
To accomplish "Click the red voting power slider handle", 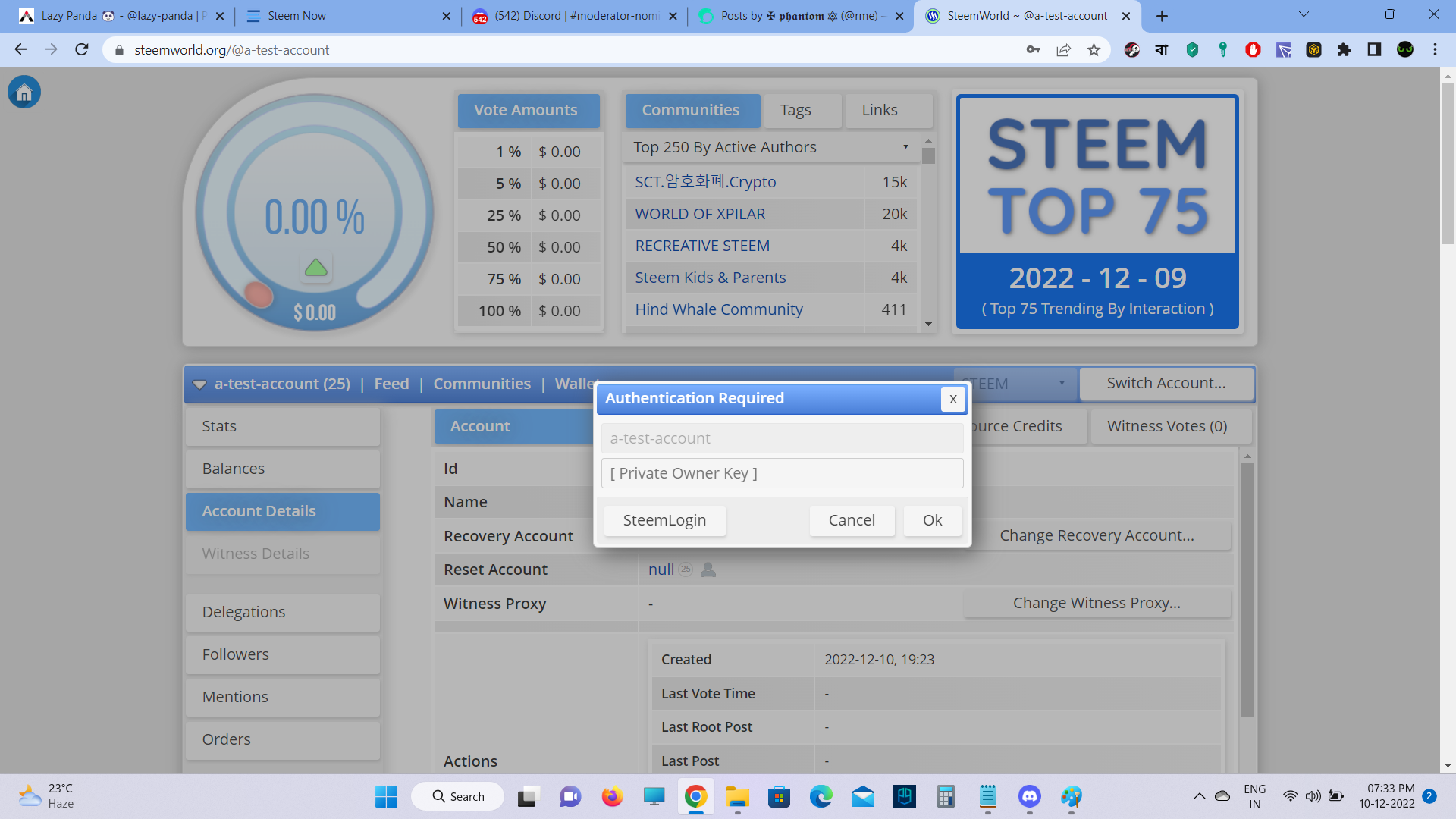I will 259,294.
